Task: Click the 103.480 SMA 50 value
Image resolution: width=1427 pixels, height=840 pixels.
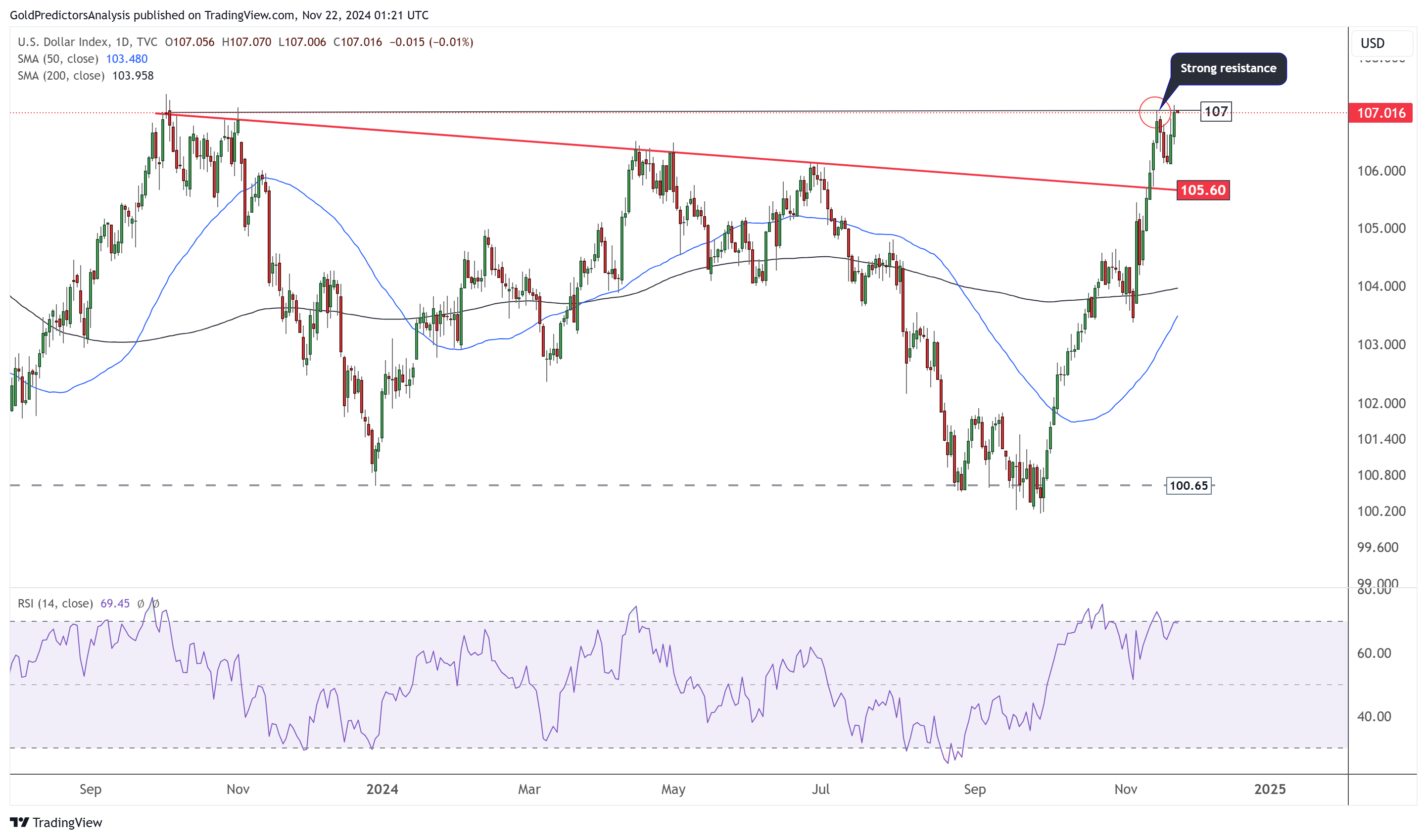Action: [127, 59]
